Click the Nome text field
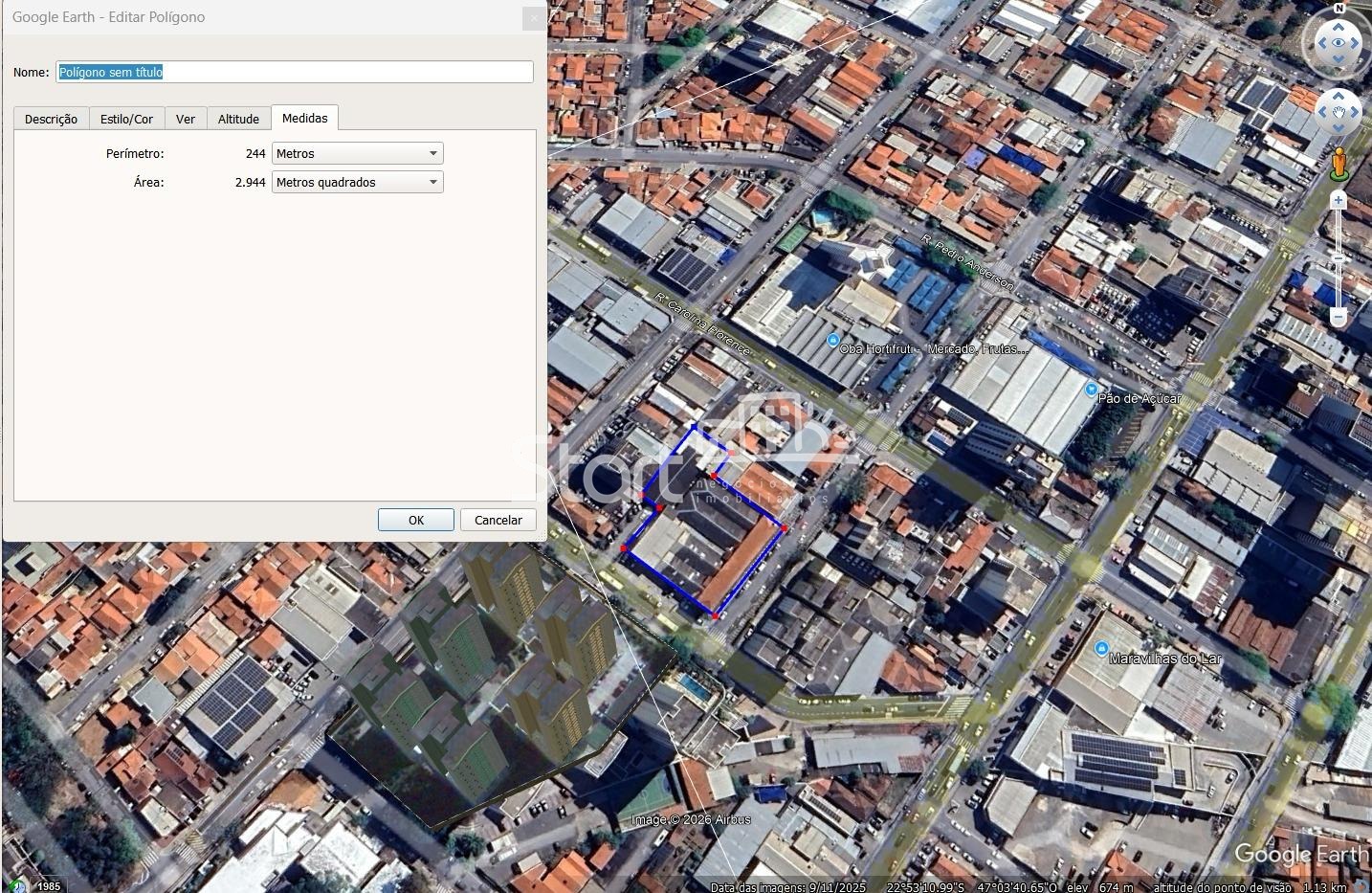The width and height of the screenshot is (1372, 893). [x=295, y=72]
